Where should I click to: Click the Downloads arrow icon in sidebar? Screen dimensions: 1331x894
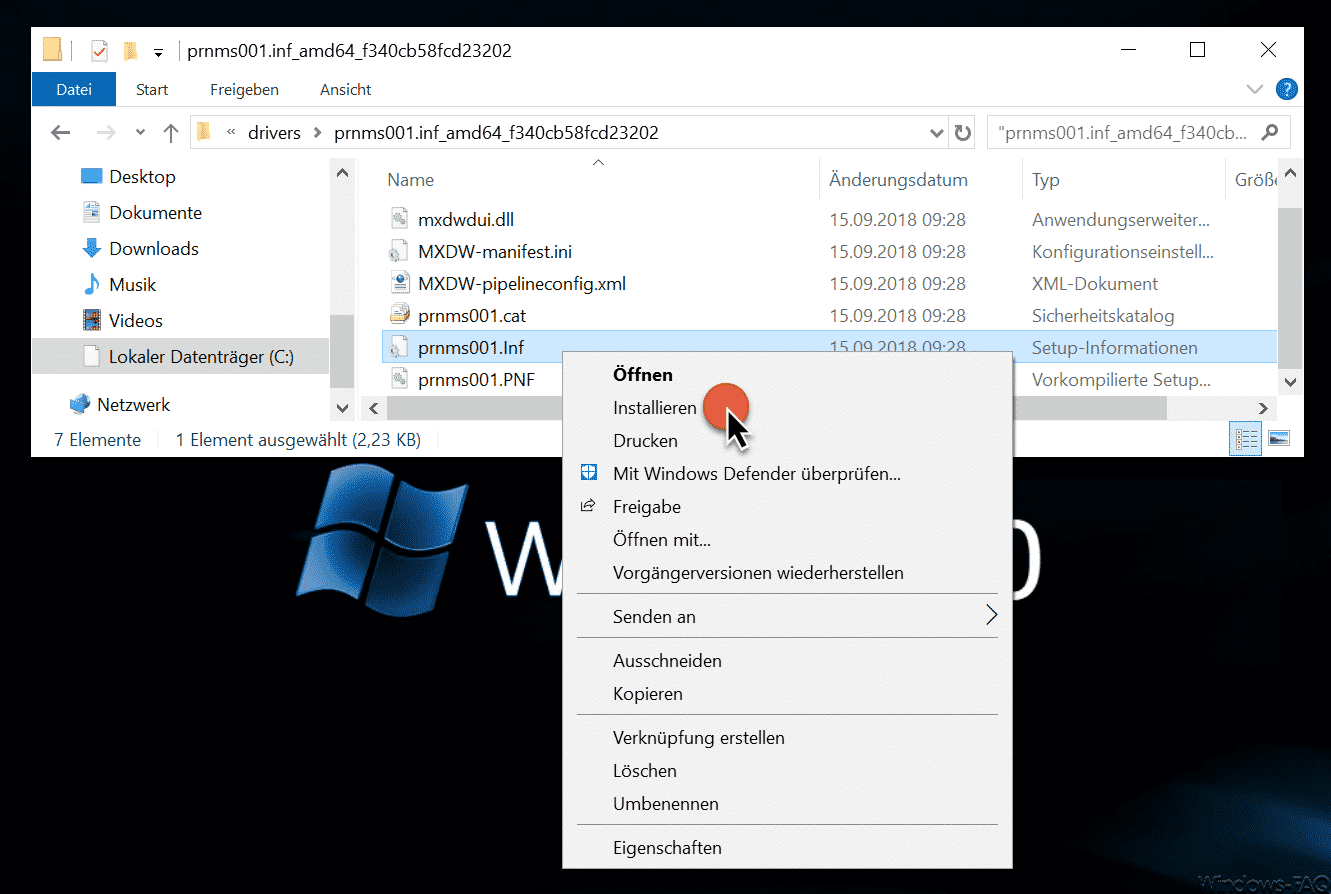pos(92,248)
